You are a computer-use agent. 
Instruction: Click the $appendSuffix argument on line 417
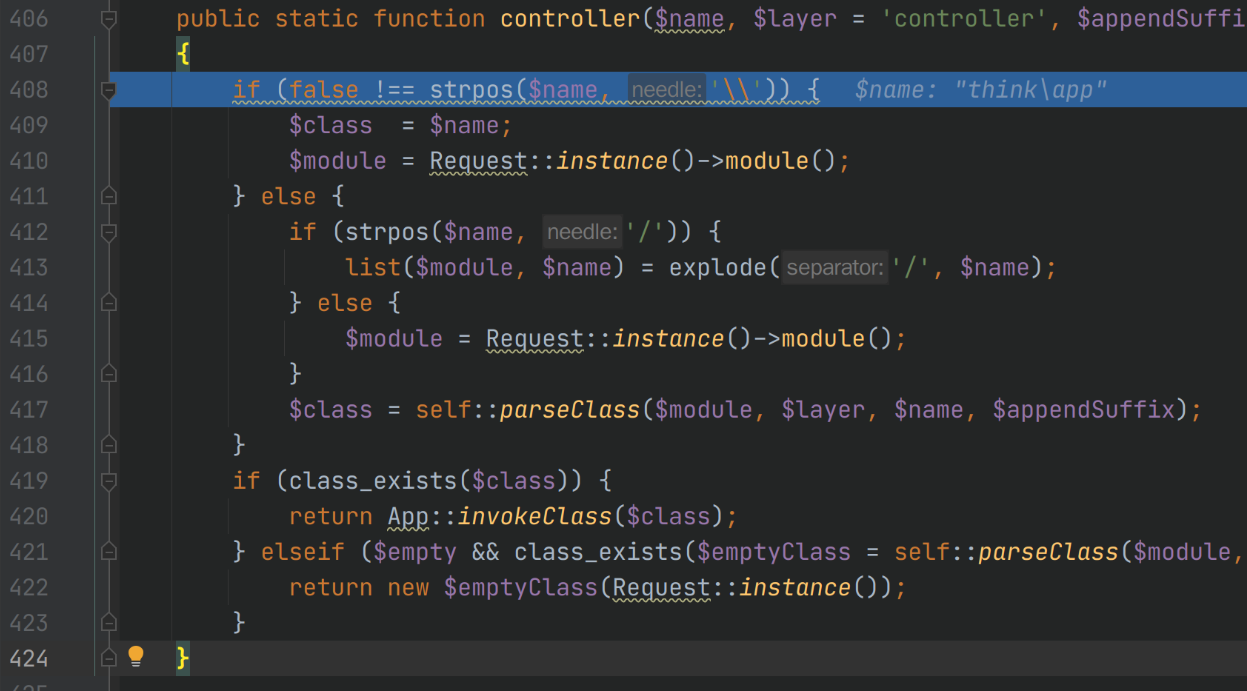click(1084, 409)
